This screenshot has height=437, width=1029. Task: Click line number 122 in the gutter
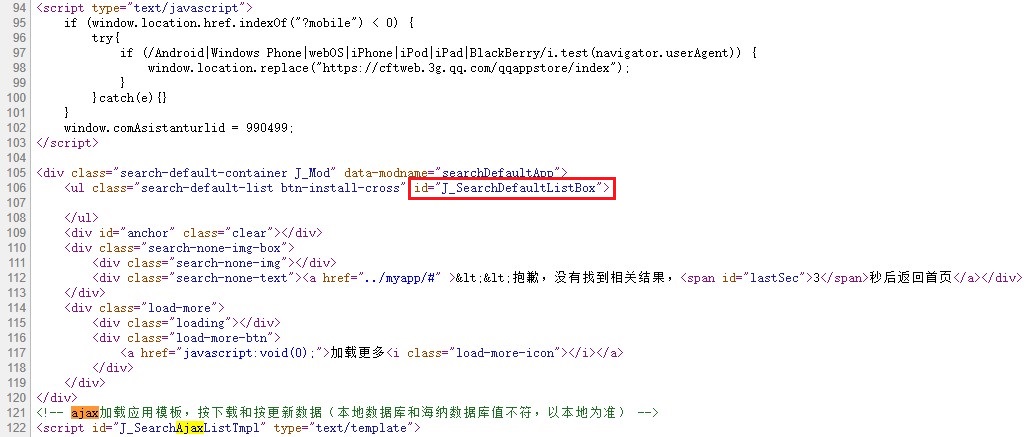click(x=19, y=428)
